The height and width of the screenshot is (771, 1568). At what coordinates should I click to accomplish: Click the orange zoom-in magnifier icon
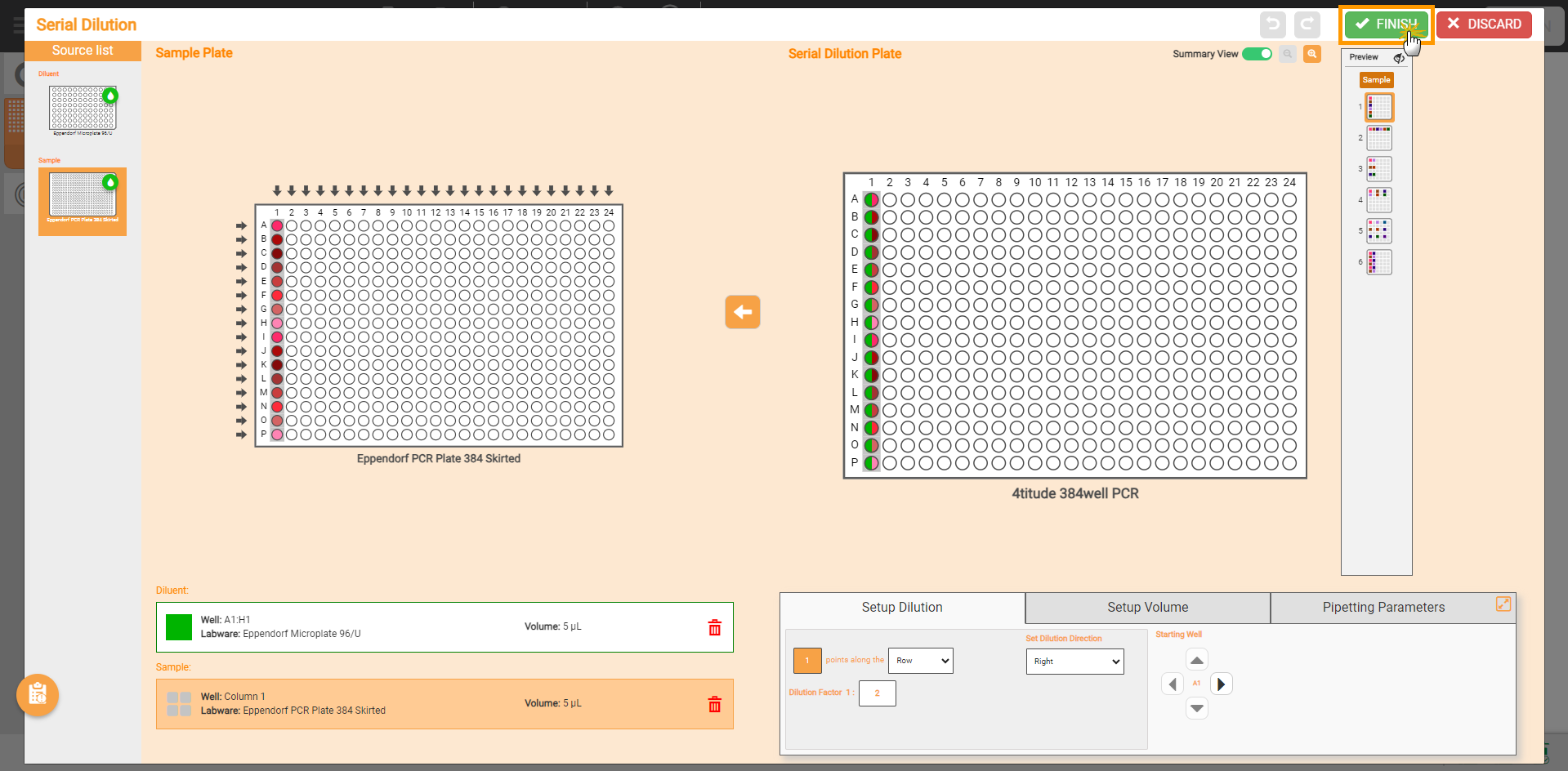1312,54
